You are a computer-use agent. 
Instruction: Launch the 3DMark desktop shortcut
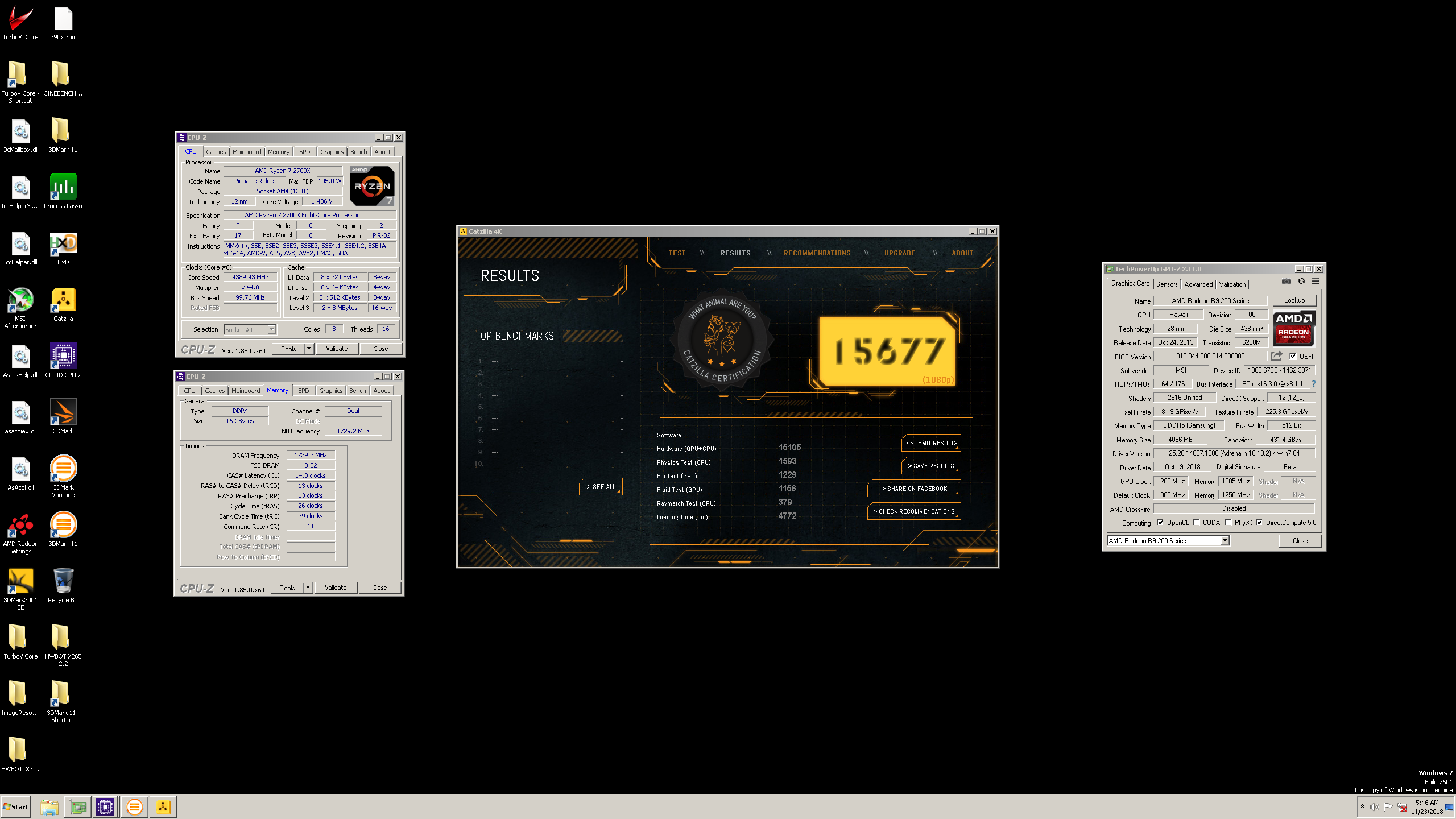63,417
